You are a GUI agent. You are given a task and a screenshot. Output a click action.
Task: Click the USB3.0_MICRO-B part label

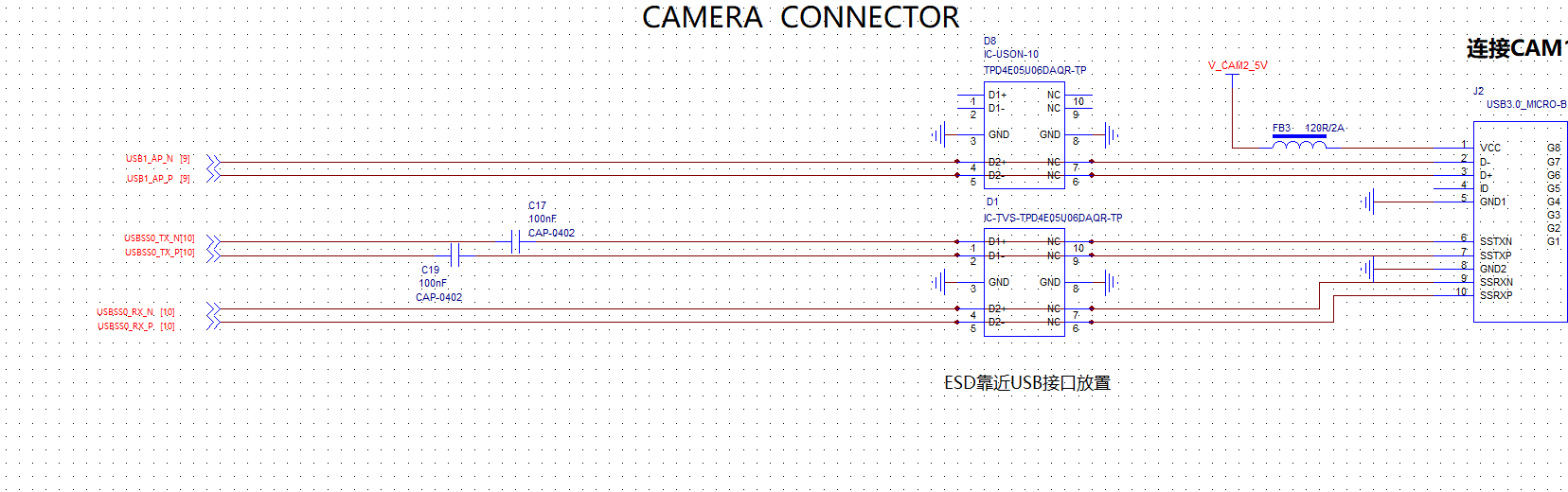(x=1526, y=104)
